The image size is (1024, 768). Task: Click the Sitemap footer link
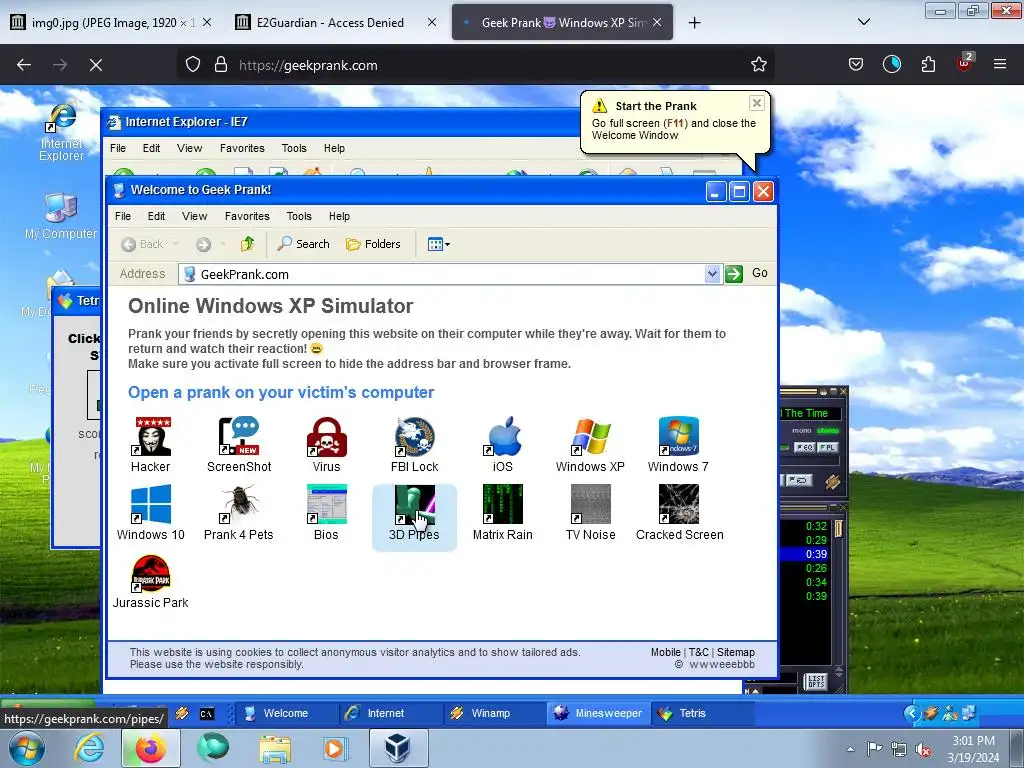pos(735,652)
